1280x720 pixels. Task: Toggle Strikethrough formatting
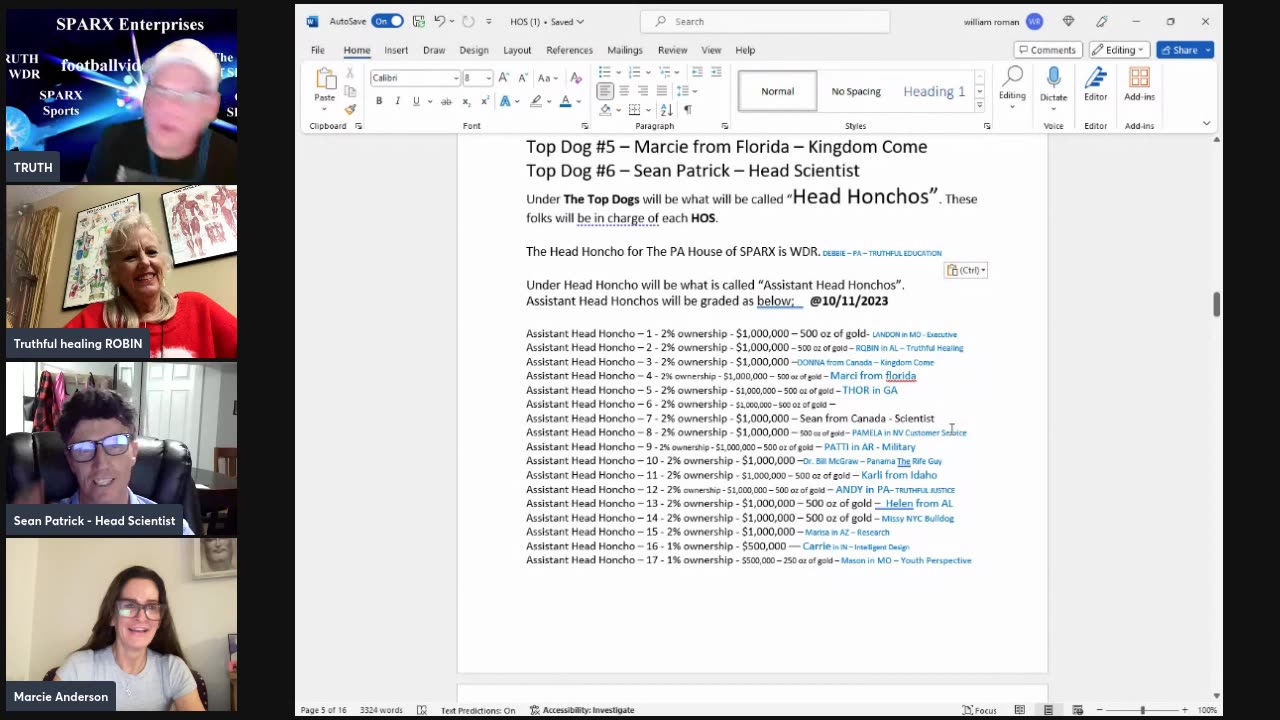(446, 101)
